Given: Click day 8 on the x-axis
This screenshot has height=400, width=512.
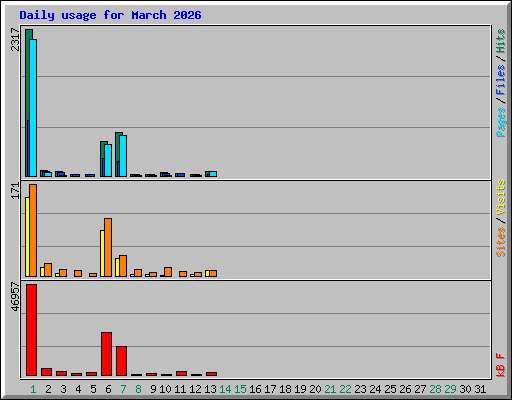Looking at the screenshot, I should [138, 389].
